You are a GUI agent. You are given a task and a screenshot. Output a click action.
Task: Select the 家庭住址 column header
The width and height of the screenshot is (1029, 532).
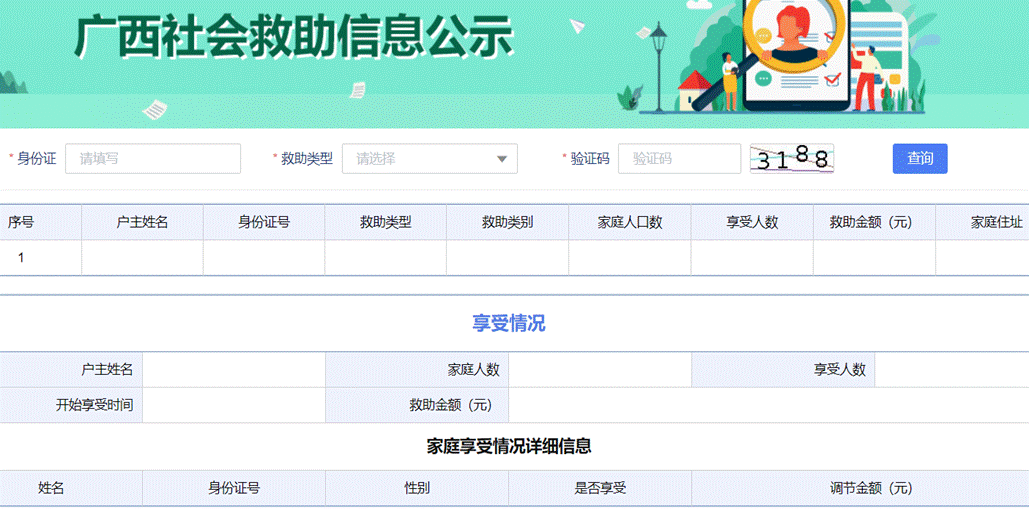[x=996, y=222]
